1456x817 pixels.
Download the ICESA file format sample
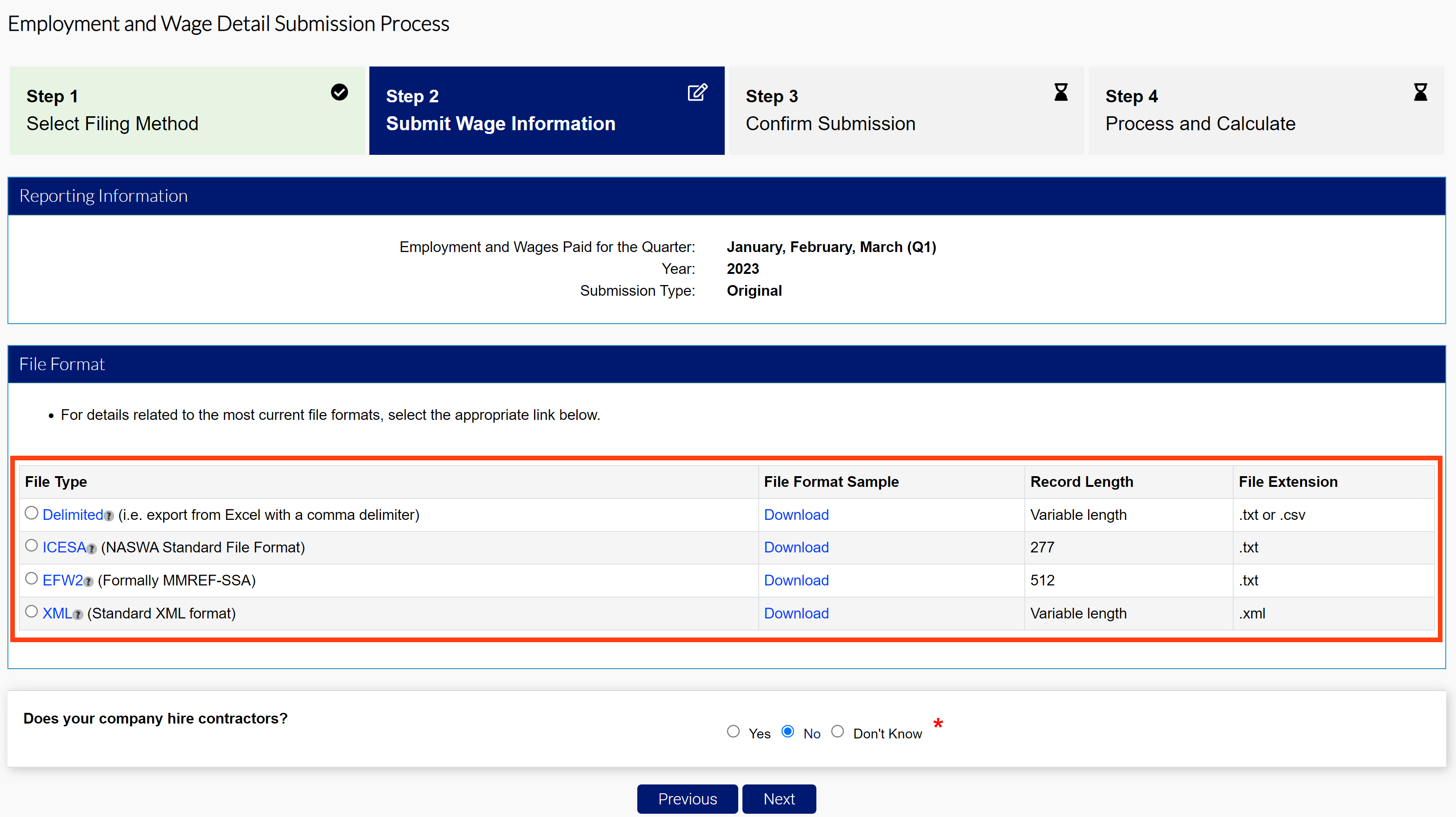pyautogui.click(x=796, y=547)
